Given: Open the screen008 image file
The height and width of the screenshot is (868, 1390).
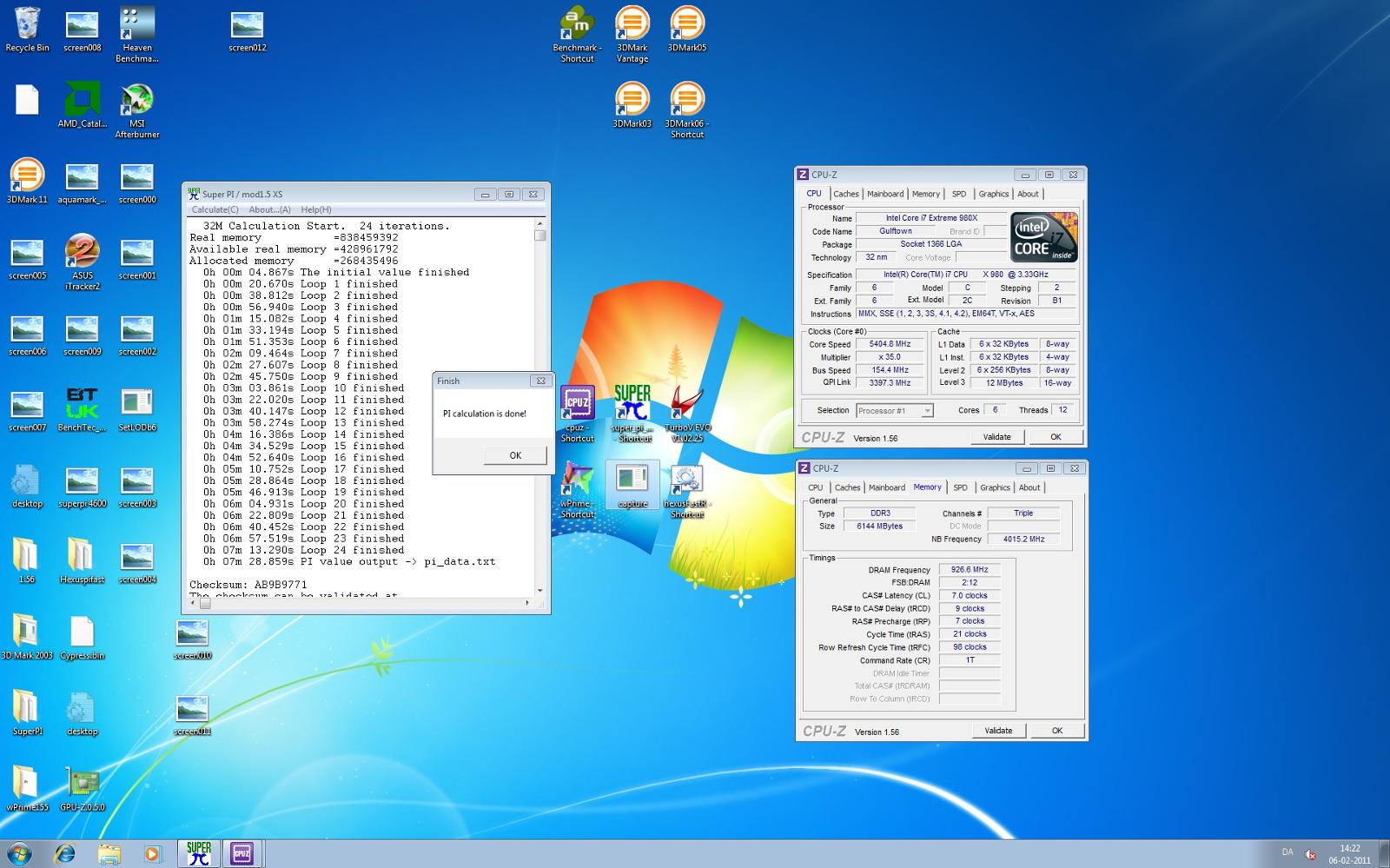Looking at the screenshot, I should [82, 30].
